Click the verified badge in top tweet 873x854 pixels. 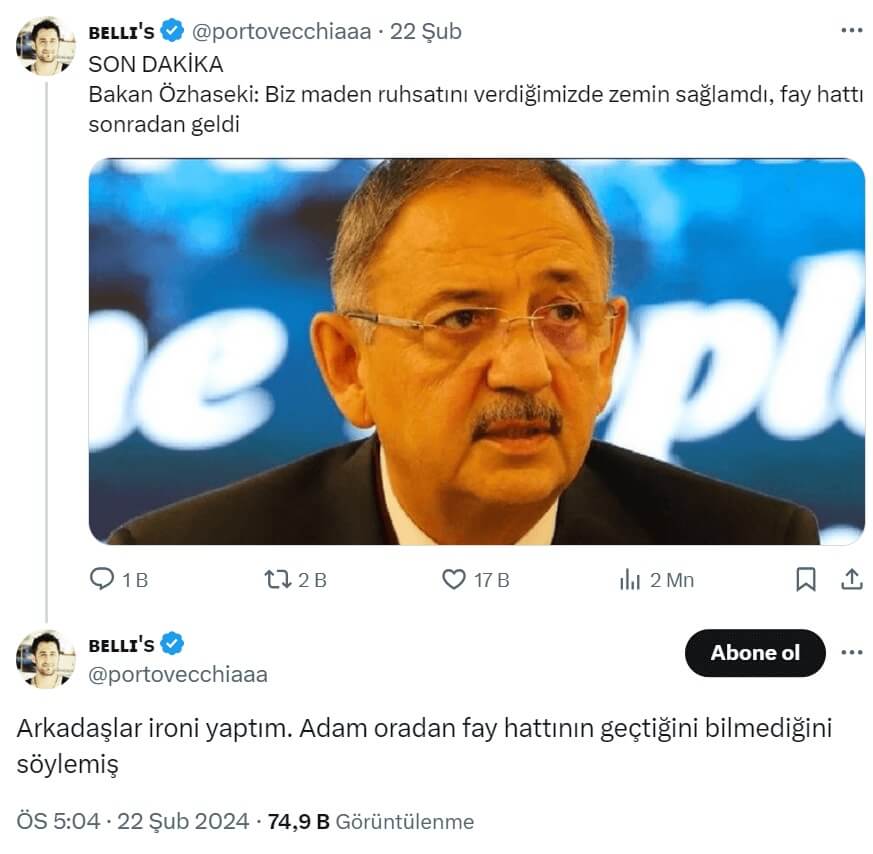pyautogui.click(x=172, y=32)
